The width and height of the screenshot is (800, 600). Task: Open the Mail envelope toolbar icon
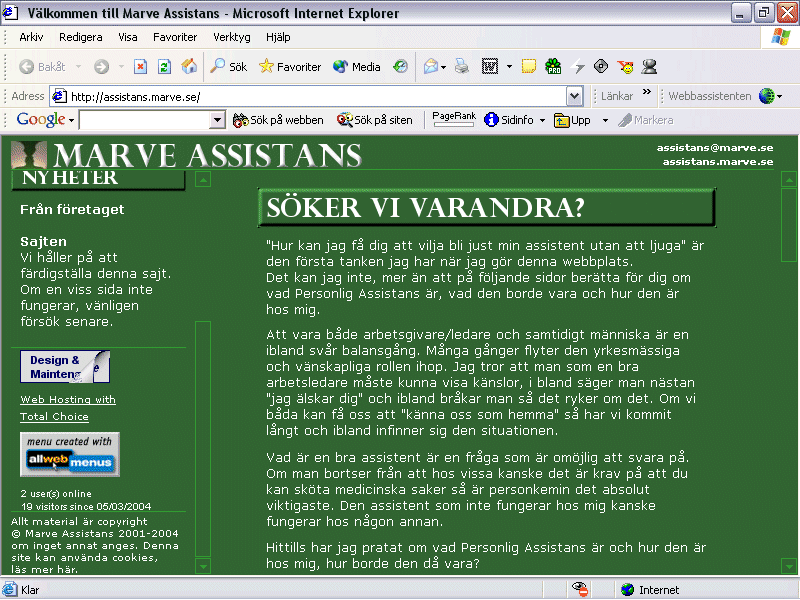click(431, 67)
